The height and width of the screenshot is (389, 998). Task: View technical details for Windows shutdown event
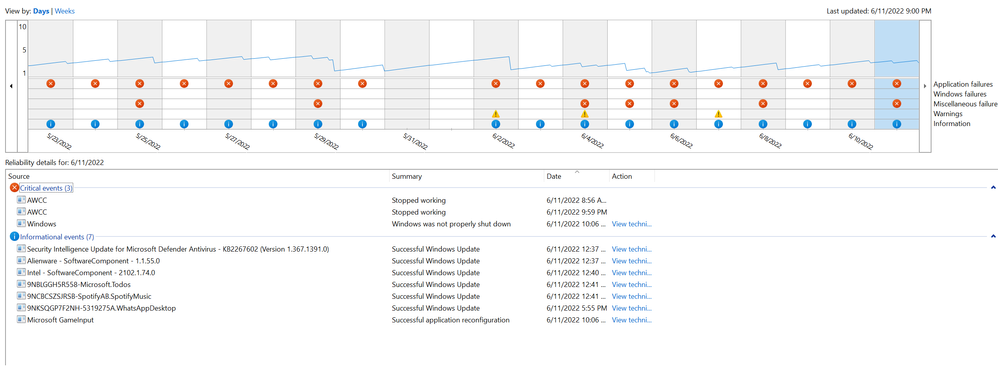631,224
